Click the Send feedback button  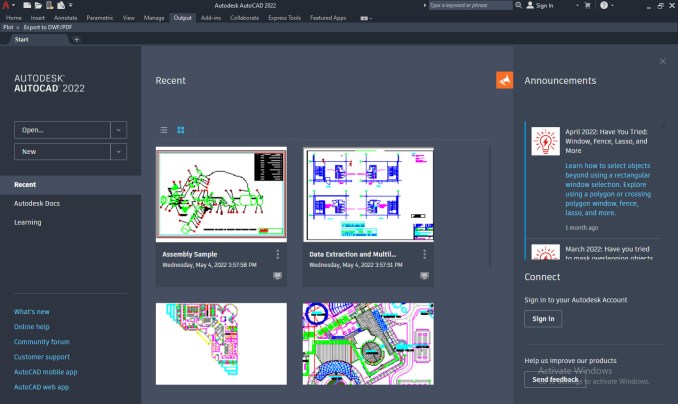pos(555,379)
